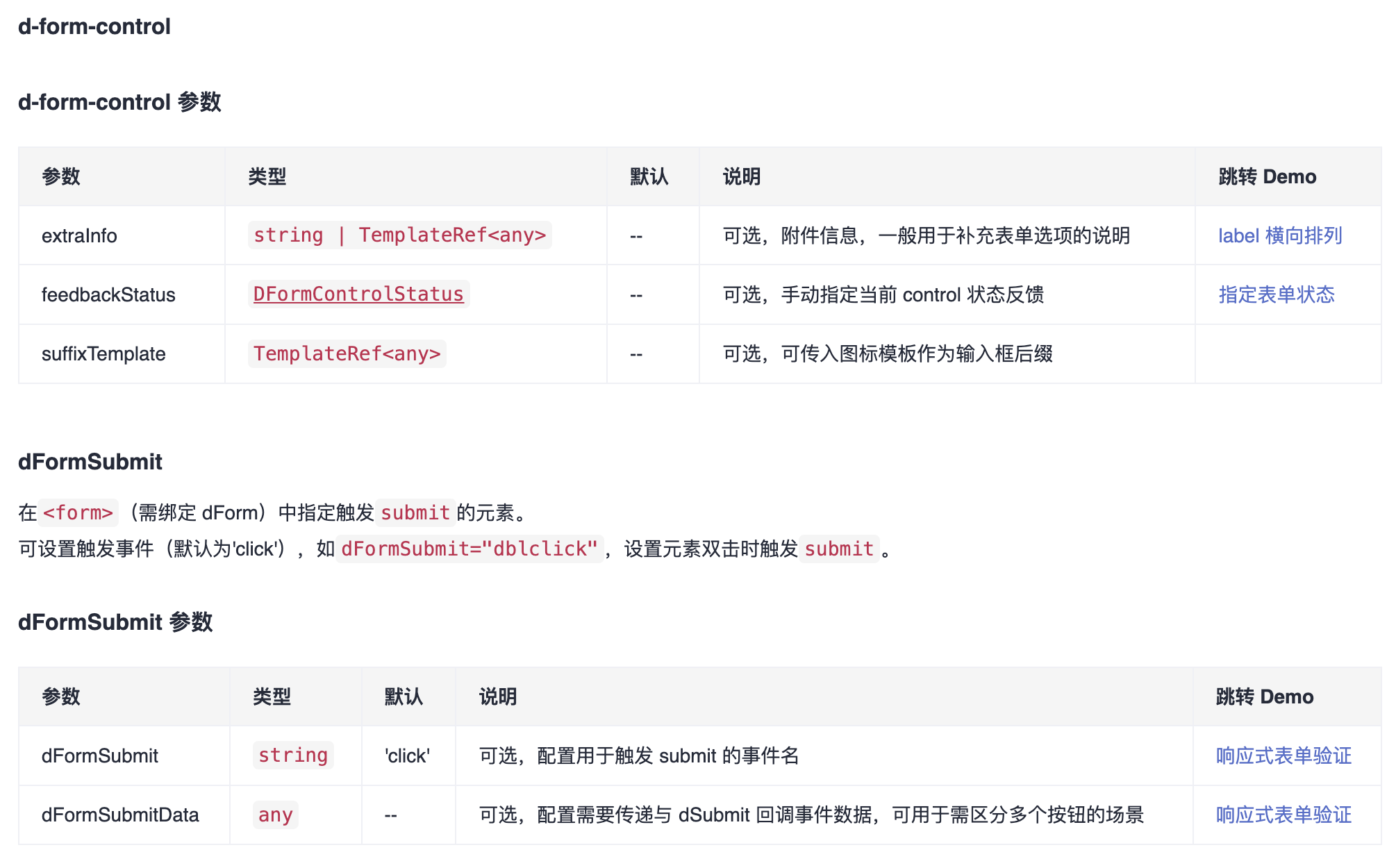
Task: Open the DFormControlStatus type link
Action: coord(358,294)
